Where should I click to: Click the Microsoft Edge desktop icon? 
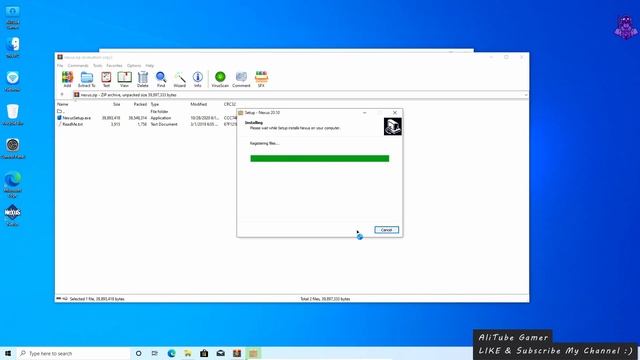(x=13, y=184)
